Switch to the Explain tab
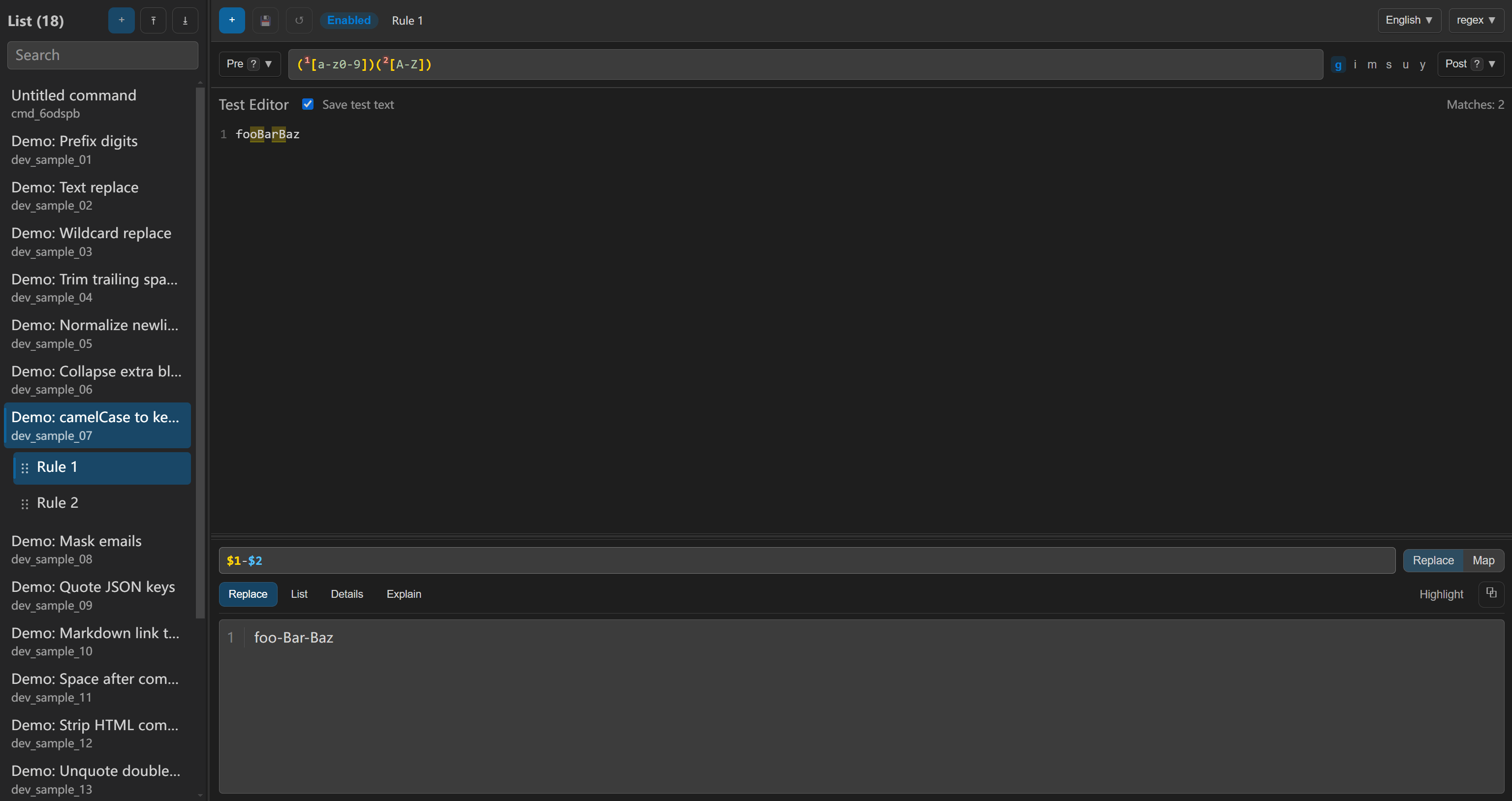 (x=404, y=594)
